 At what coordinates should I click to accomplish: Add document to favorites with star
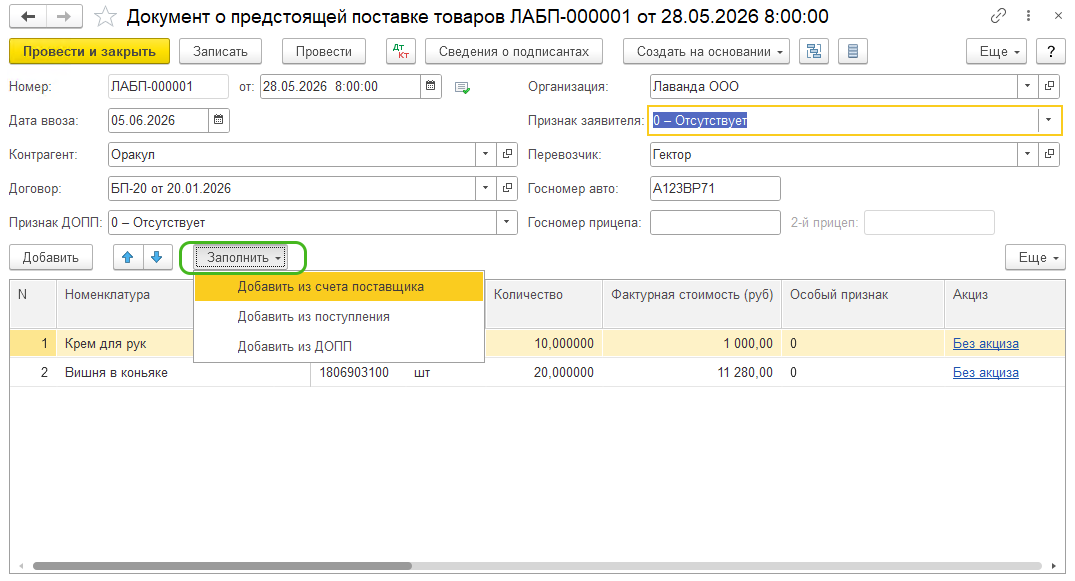105,16
